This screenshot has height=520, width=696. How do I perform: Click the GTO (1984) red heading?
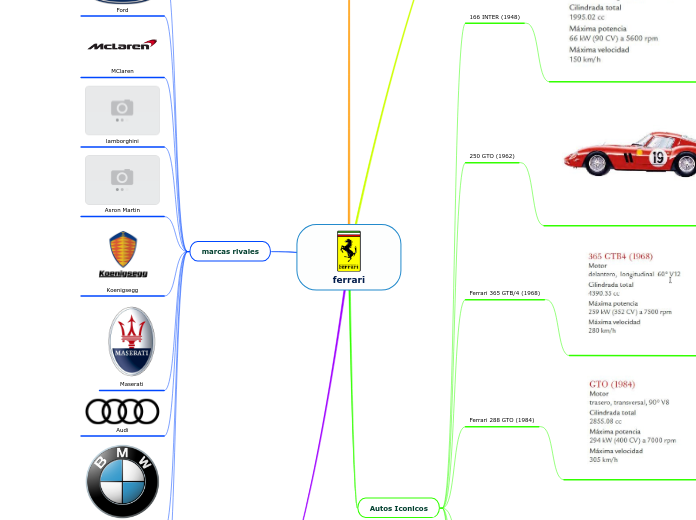coord(612,384)
